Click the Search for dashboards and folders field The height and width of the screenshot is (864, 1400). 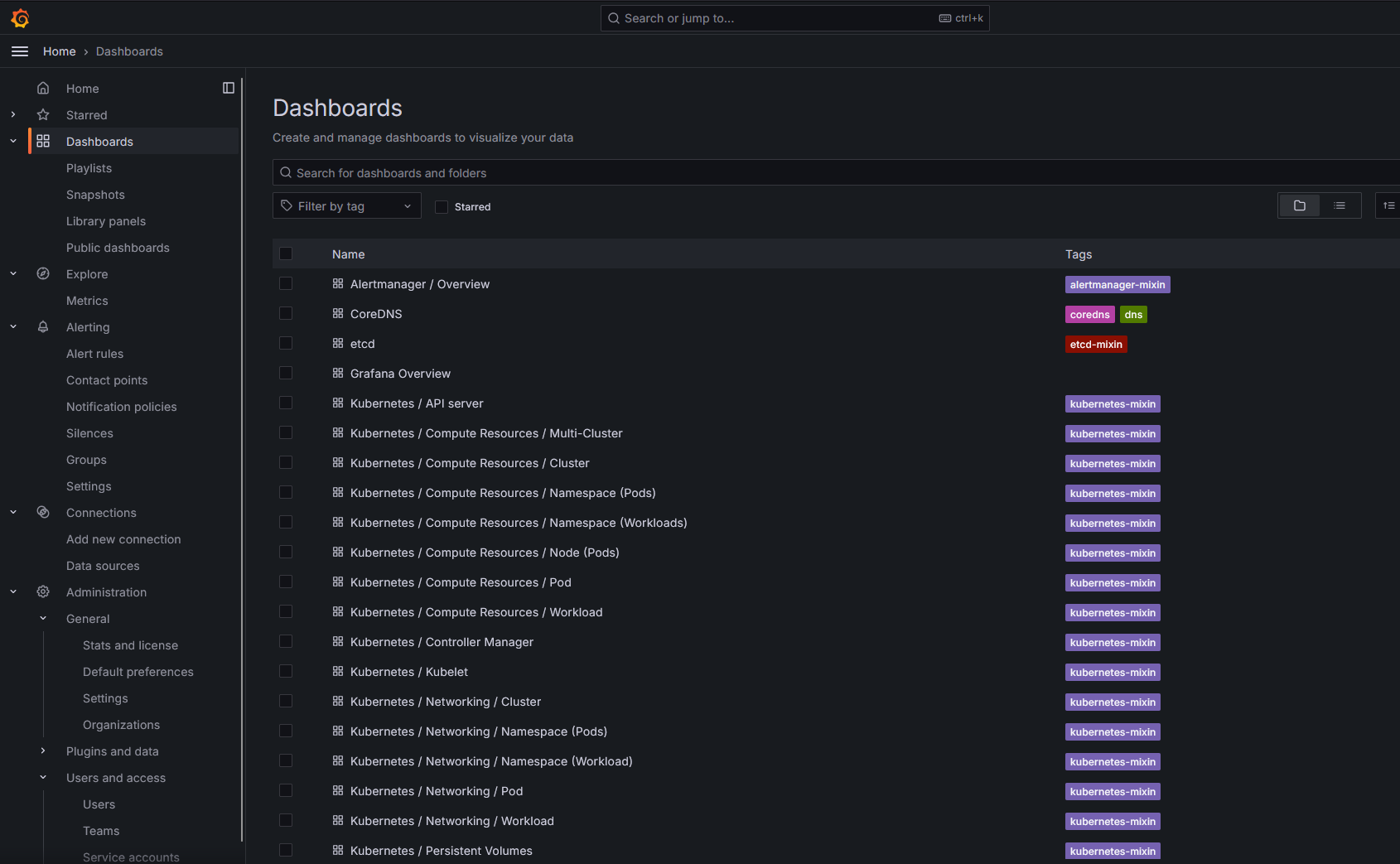pyautogui.click(x=836, y=172)
